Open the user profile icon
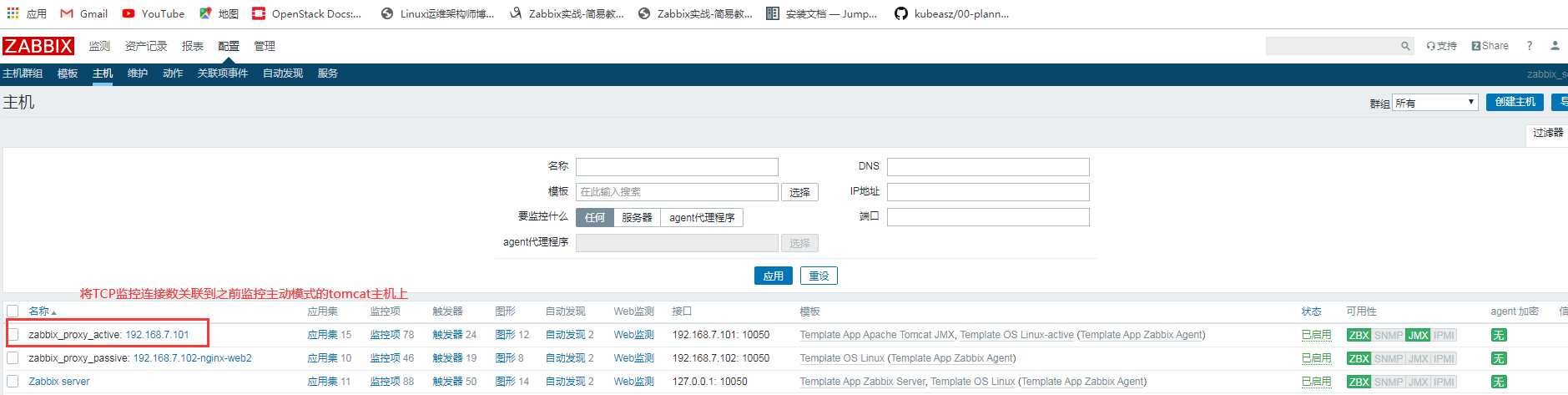Image resolution: width=1568 pixels, height=395 pixels. (1555, 46)
